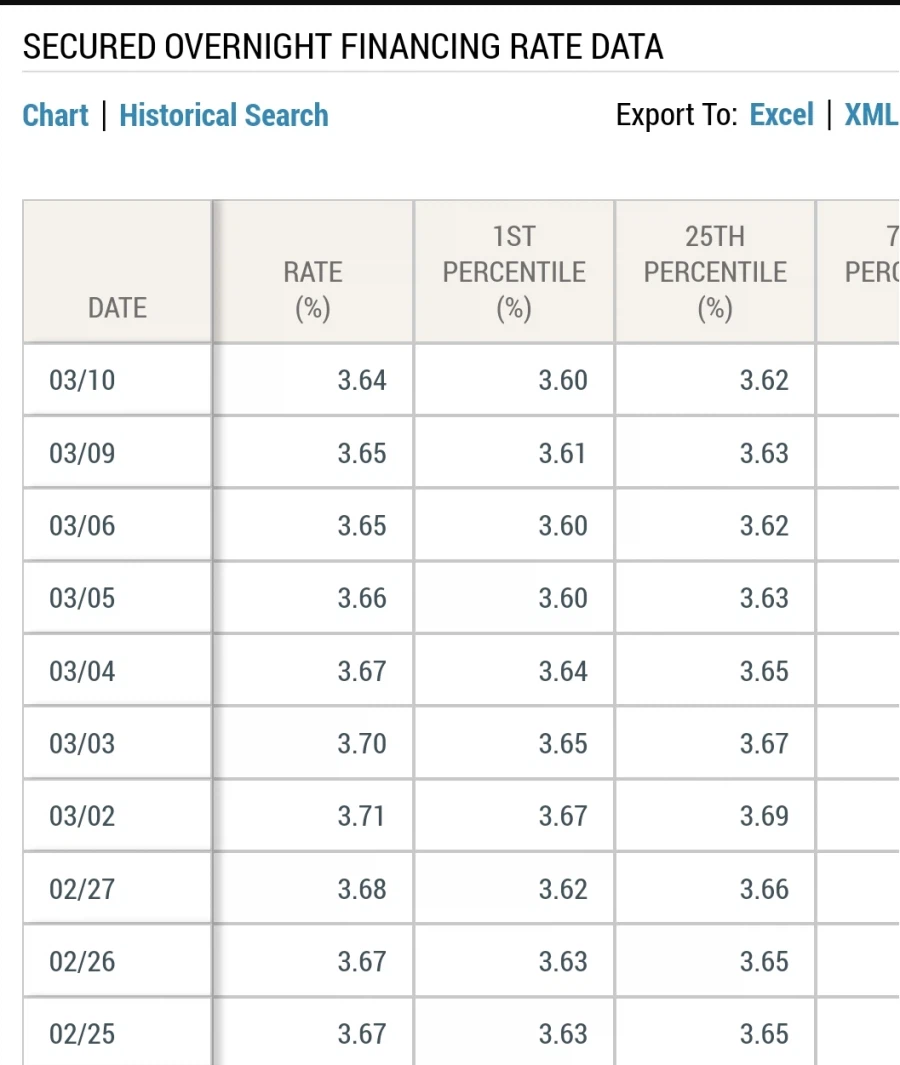The width and height of the screenshot is (900, 1065).
Task: Export the data to Excel
Action: [x=781, y=115]
